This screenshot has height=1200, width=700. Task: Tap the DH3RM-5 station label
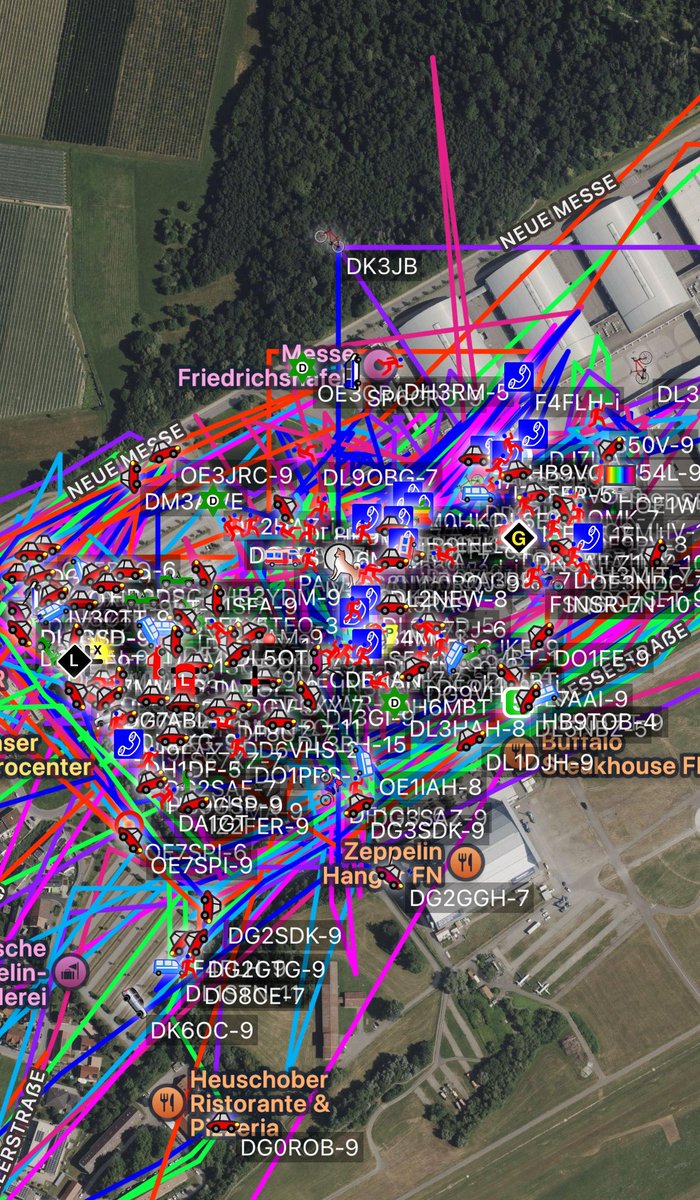[456, 392]
